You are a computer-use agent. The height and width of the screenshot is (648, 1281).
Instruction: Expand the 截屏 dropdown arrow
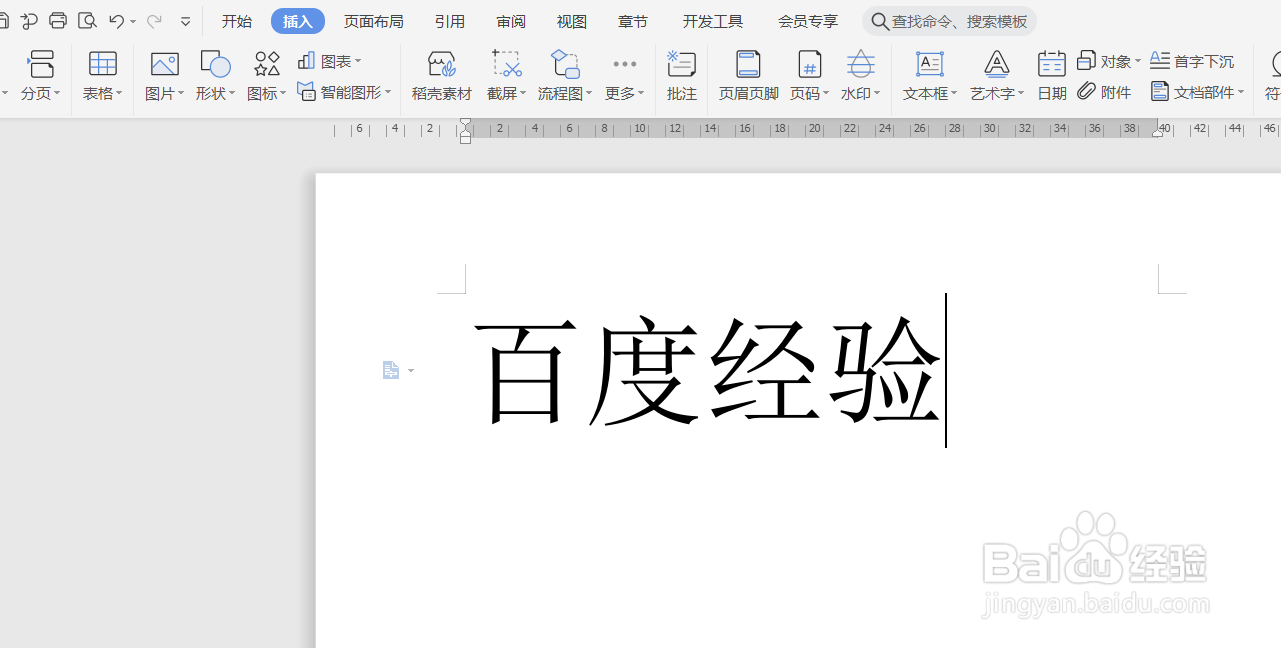coord(523,93)
